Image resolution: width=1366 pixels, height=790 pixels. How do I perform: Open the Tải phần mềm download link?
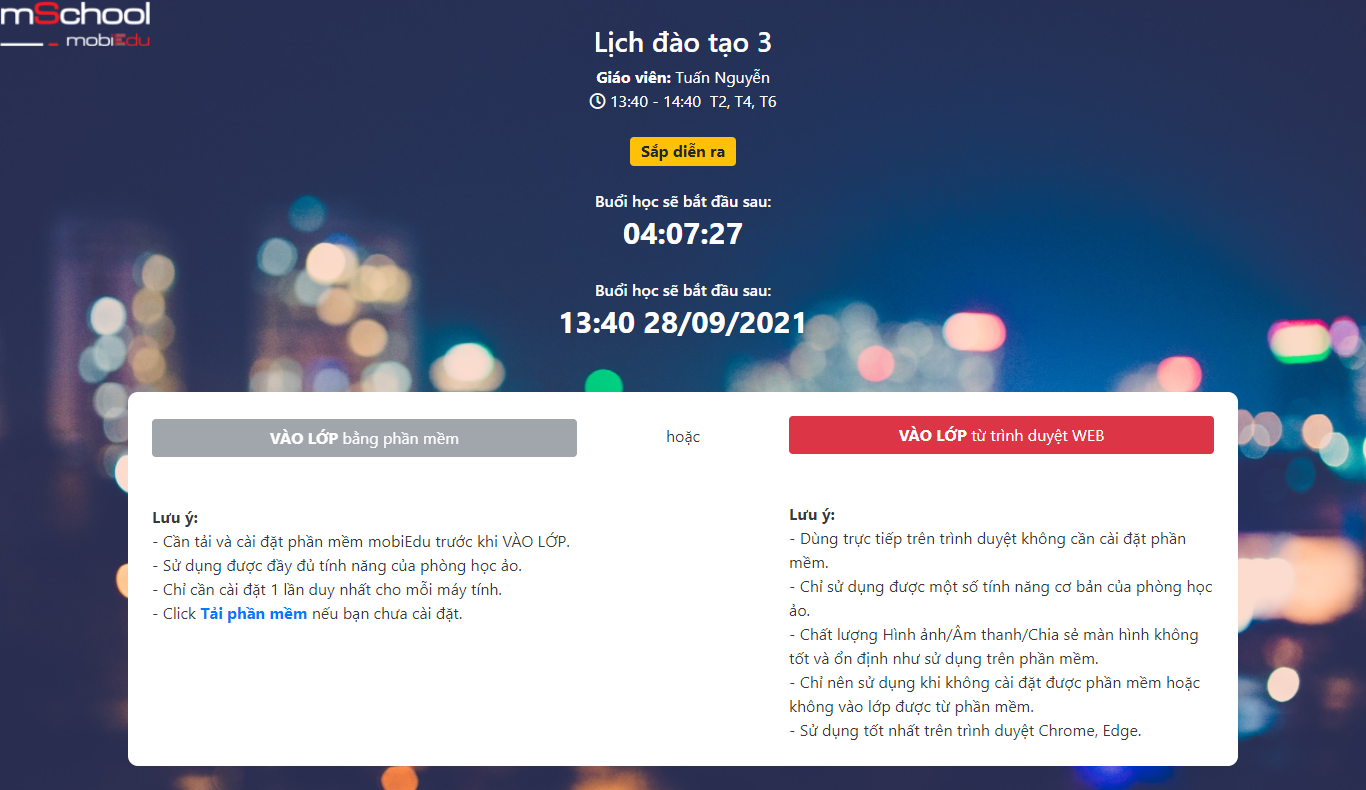pos(254,614)
